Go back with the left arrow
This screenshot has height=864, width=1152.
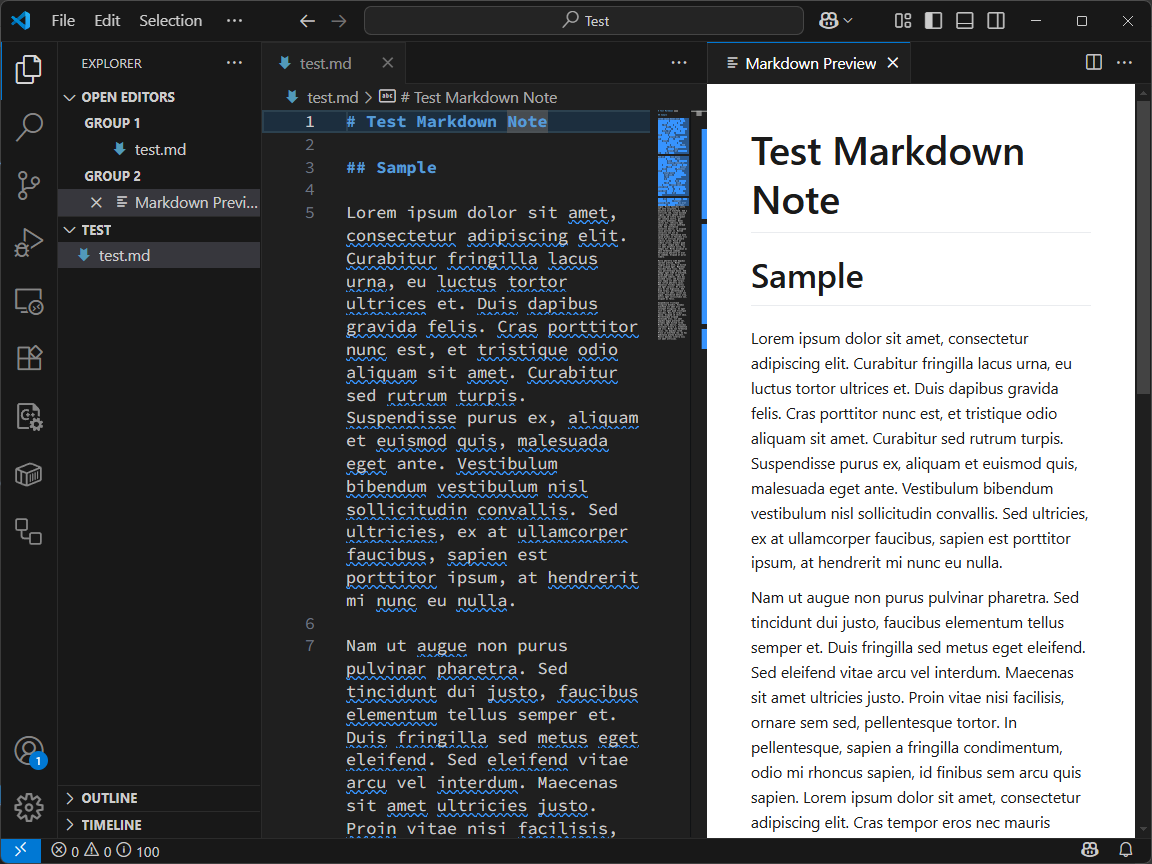(307, 21)
